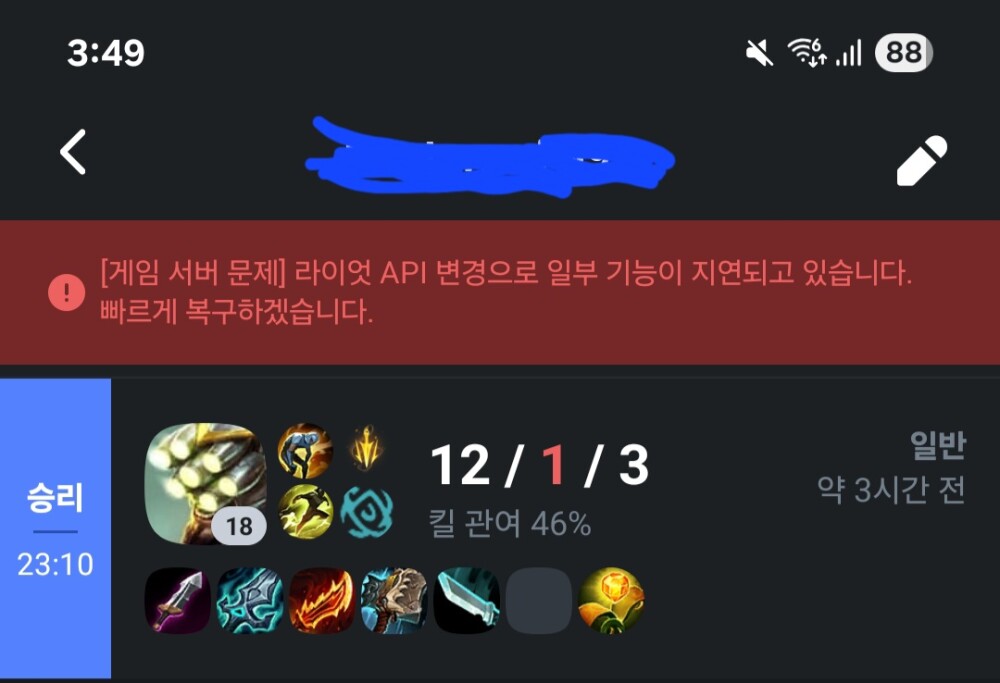Screen dimensions: 1000x683
Task: Tap the battery indicator showing 88
Action: 904,52
